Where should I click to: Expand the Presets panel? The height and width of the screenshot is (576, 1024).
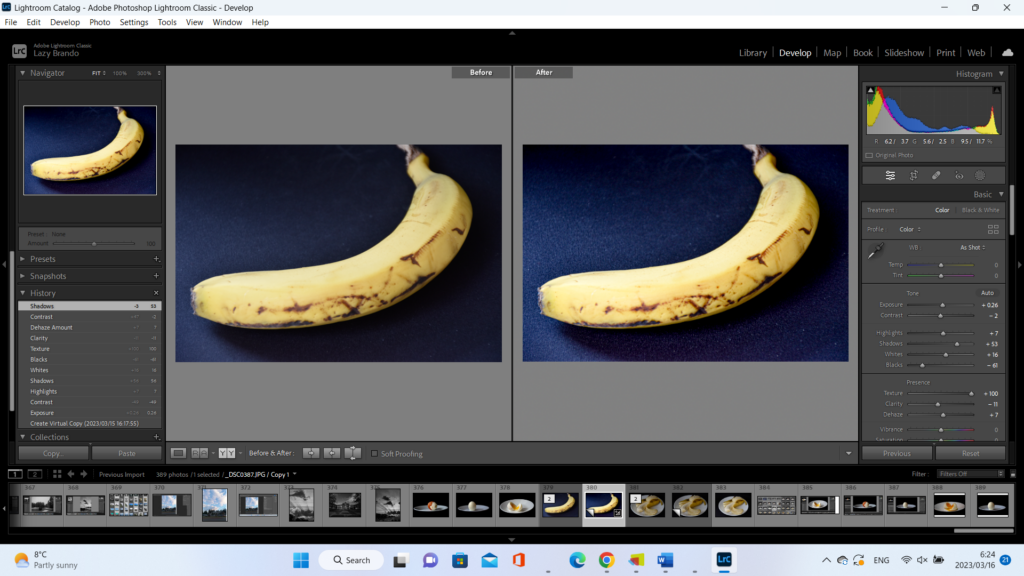point(22,259)
